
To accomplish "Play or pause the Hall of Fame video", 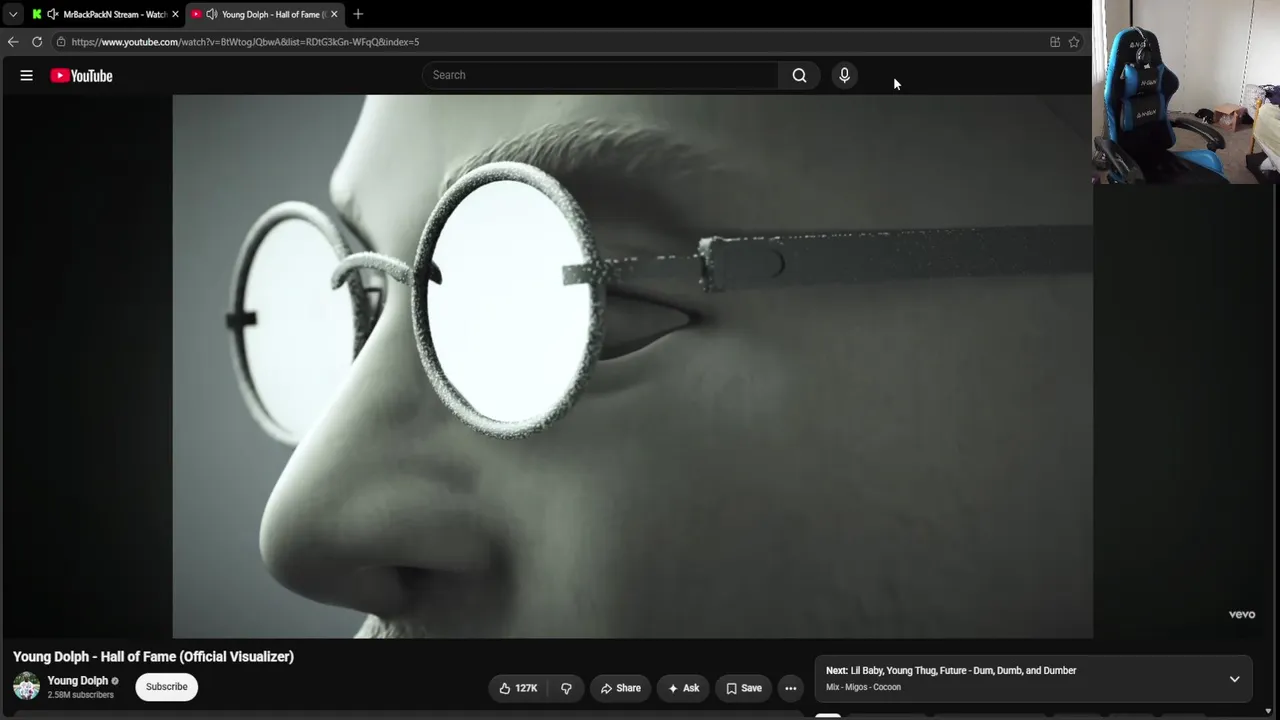I will pyautogui.click(x=633, y=366).
